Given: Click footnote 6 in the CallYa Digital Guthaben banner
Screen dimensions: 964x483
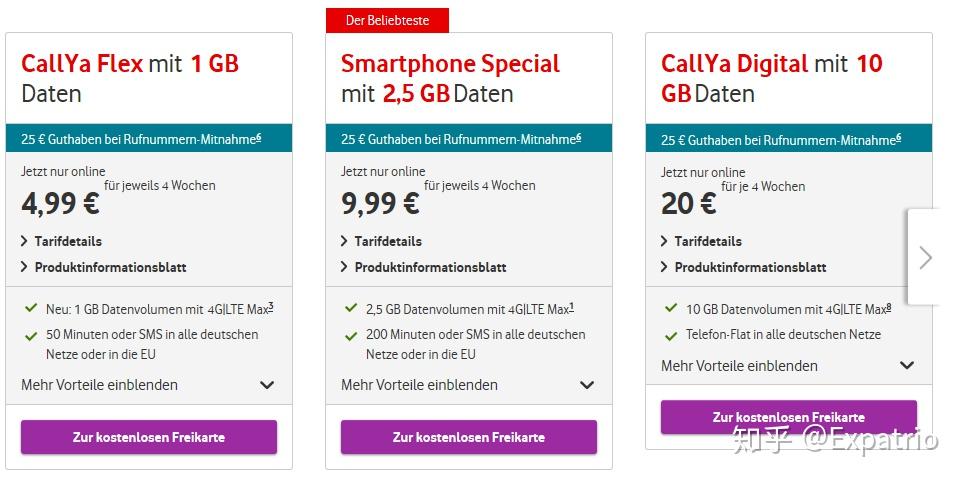Looking at the screenshot, I should click(x=898, y=138).
